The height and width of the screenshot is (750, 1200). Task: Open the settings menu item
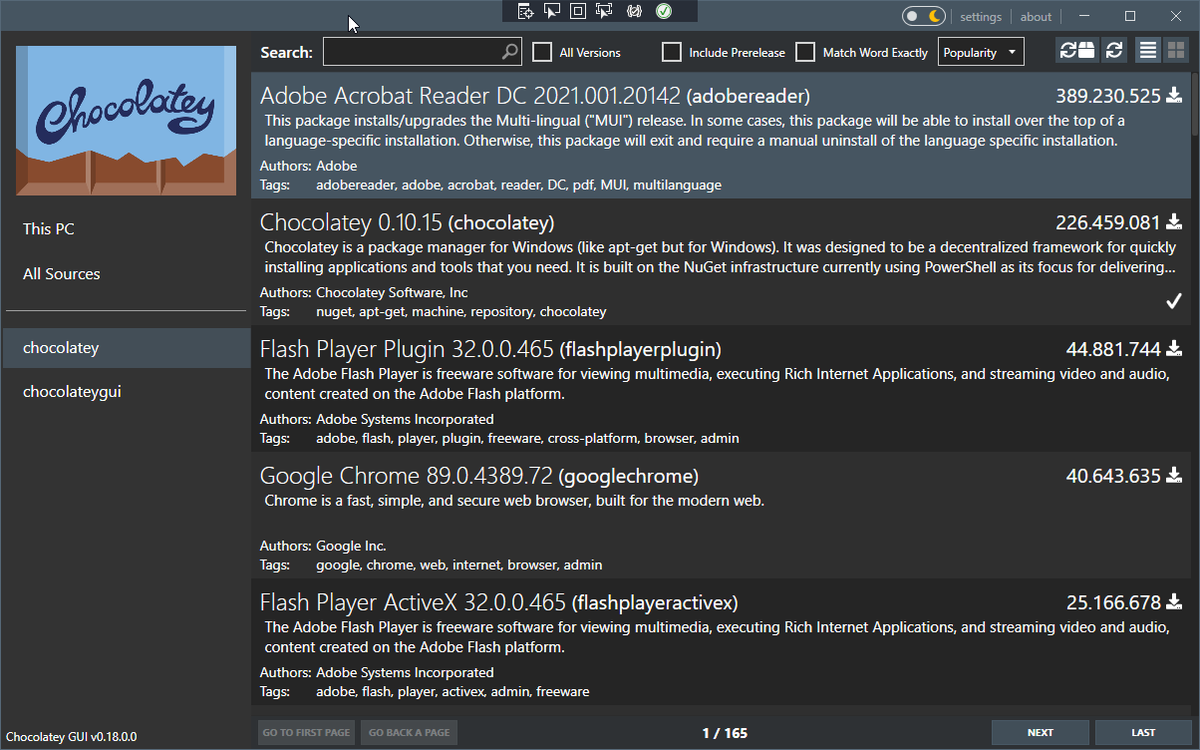(x=981, y=16)
